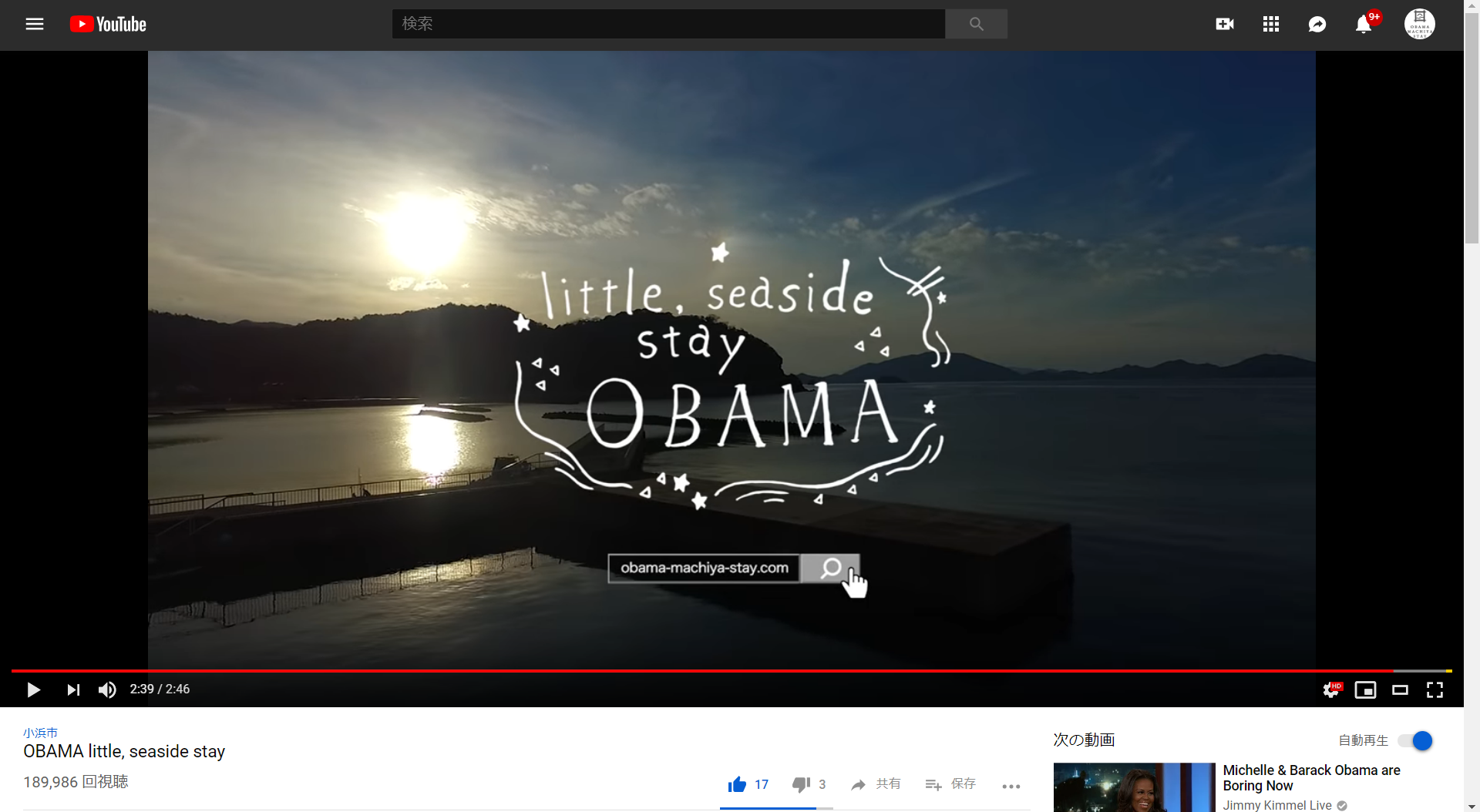Toggle theater mode view

pos(1400,690)
